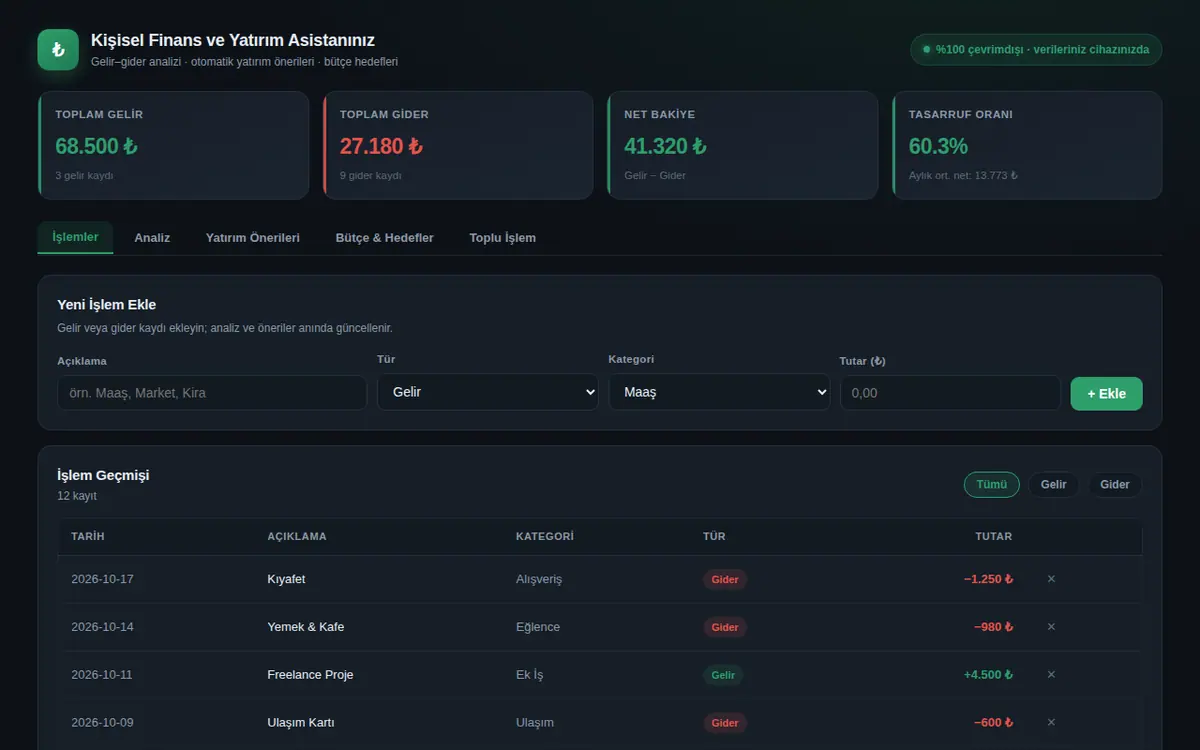Image resolution: width=1200 pixels, height=750 pixels.
Task: Click the KATEGORİ column header
Action: 545,537
